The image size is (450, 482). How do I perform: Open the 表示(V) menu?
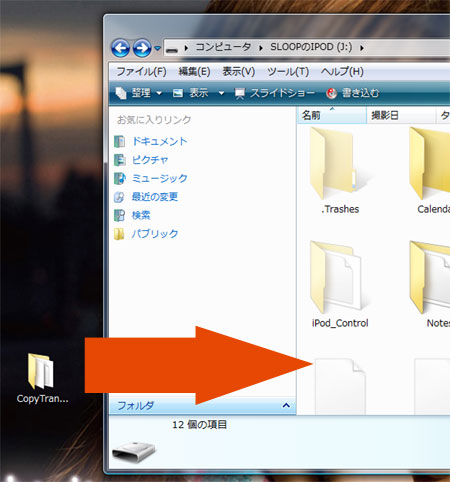239,72
